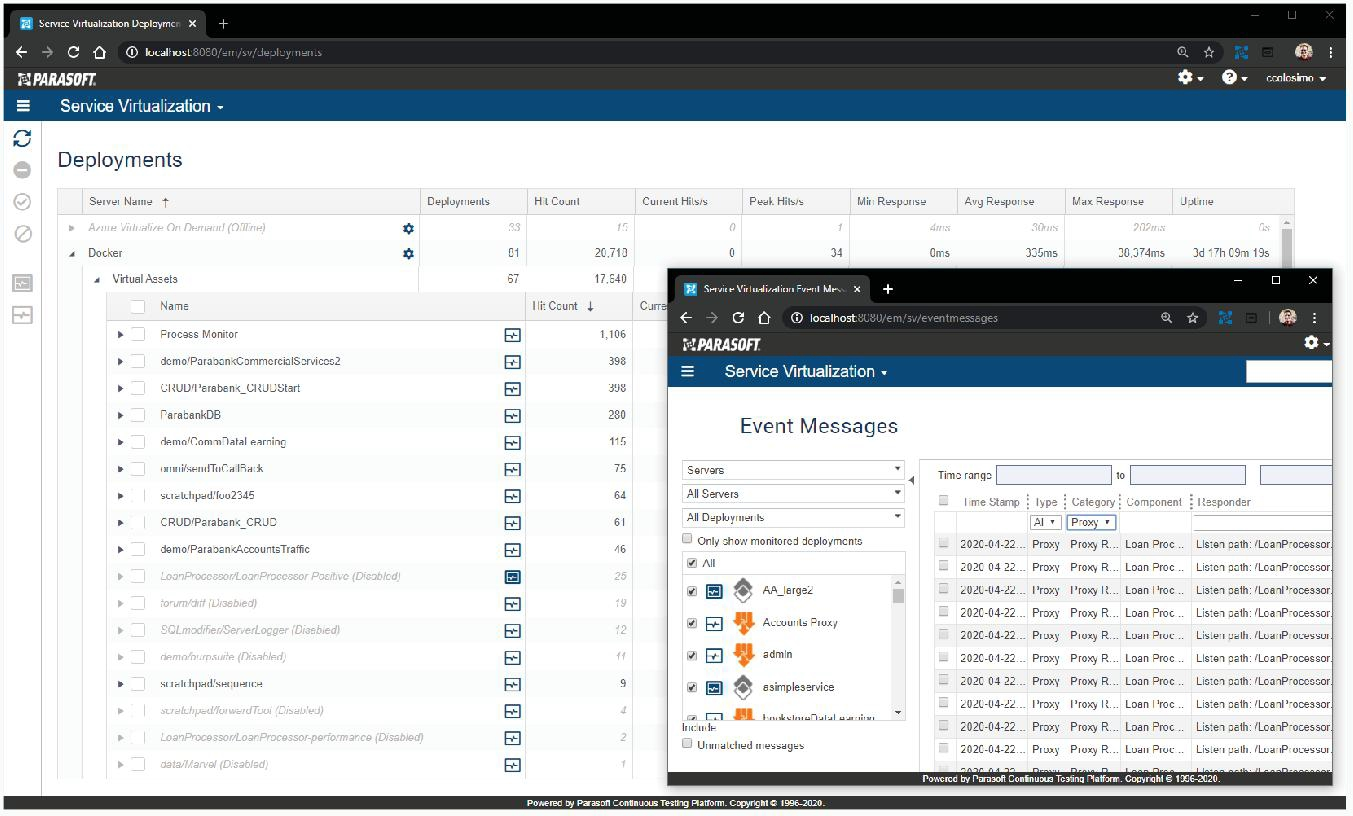Open ccolosimo user menu
Image resolution: width=1353 pixels, height=816 pixels.
point(1296,78)
